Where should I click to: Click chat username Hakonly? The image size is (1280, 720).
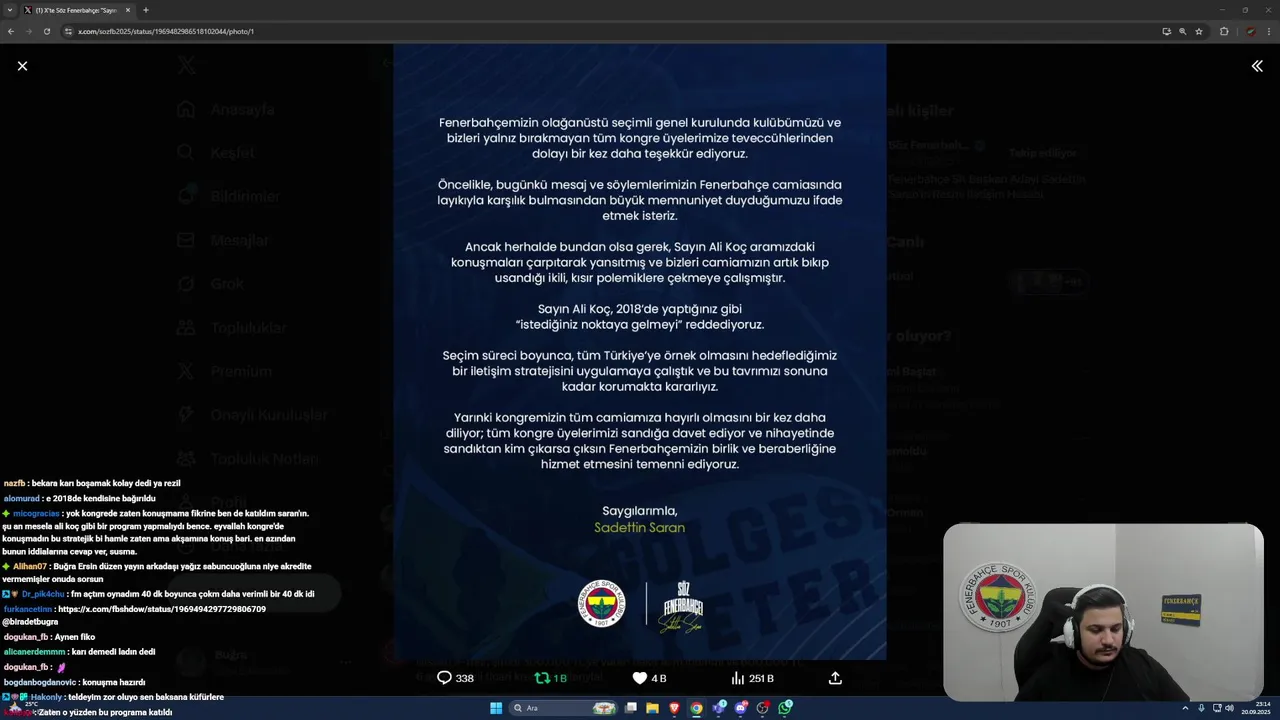click(46, 697)
